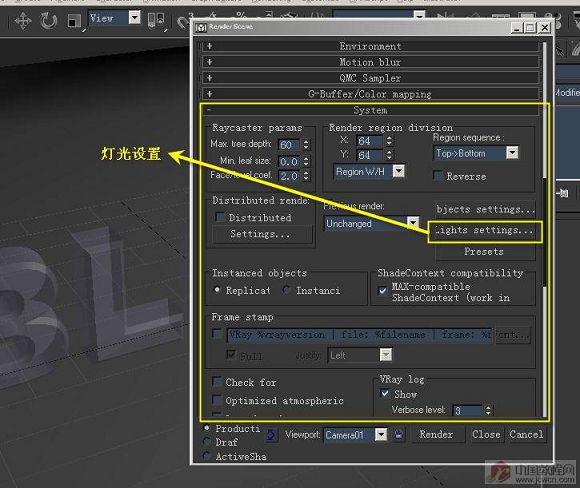This screenshot has height=488, width=580.
Task: Select the Move tool in main toolbar
Action: click(23, 20)
